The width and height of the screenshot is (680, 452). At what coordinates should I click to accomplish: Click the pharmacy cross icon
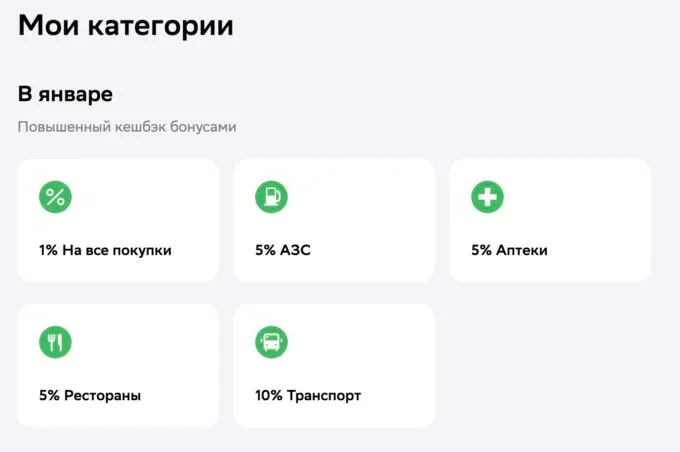487,197
